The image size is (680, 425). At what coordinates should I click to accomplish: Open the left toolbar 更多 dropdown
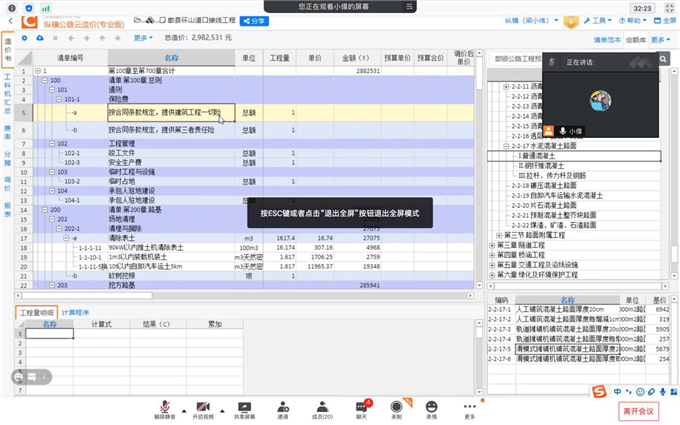[x=143, y=38]
